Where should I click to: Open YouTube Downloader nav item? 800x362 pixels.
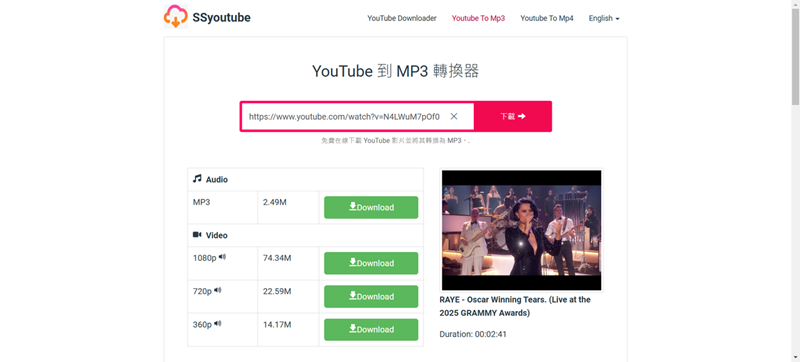(402, 18)
